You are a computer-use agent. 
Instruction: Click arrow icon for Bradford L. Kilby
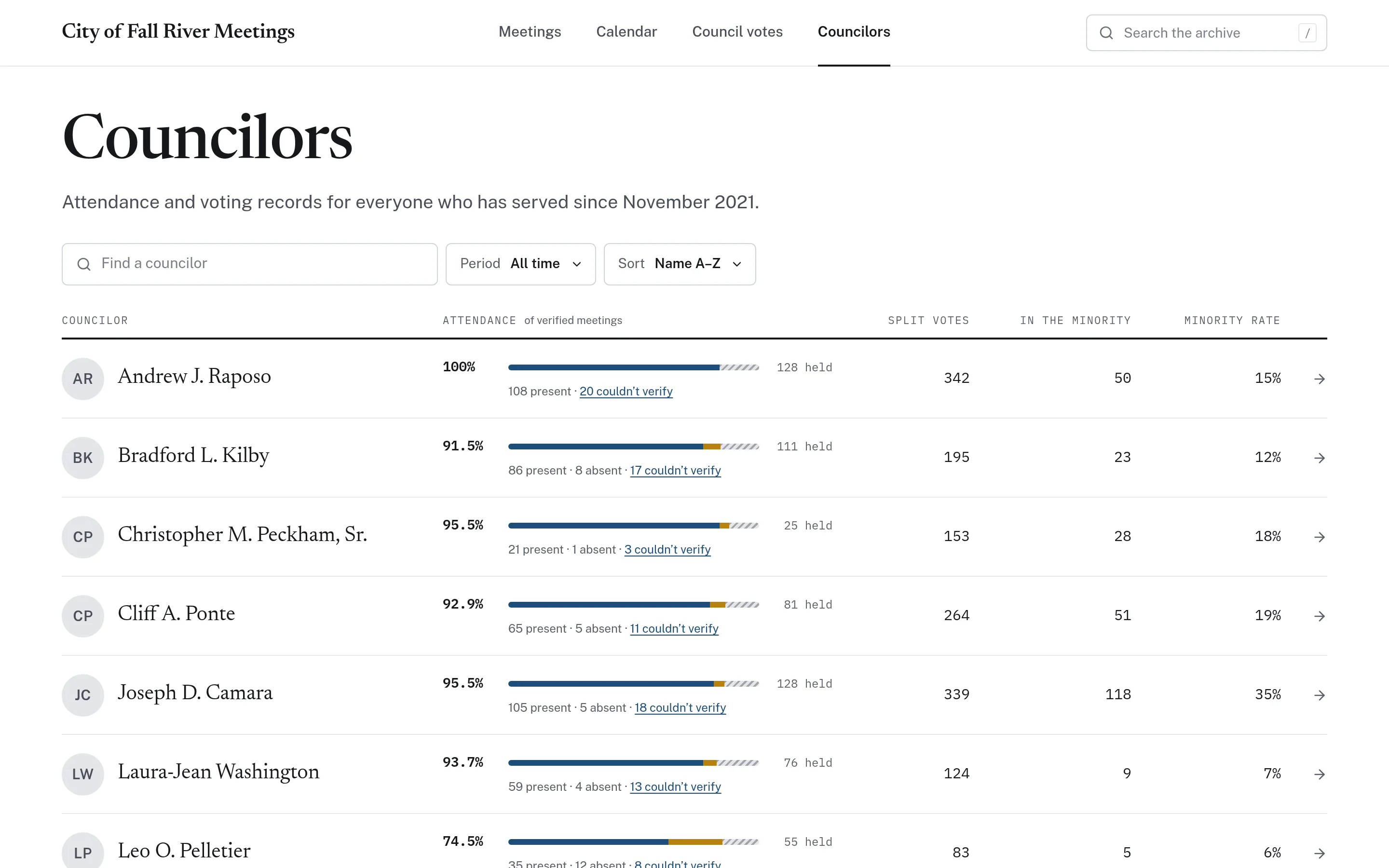click(1319, 458)
